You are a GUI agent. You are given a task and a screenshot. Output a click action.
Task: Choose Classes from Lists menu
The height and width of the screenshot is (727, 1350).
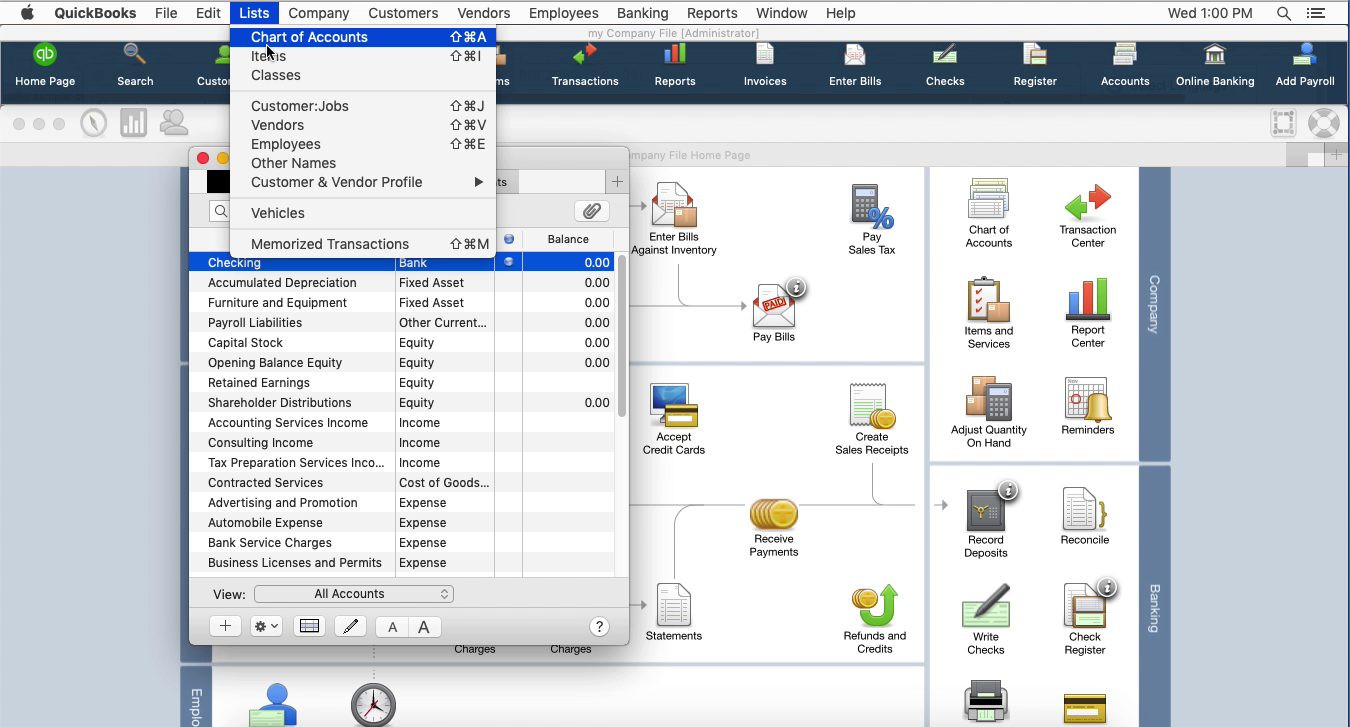tap(363, 75)
